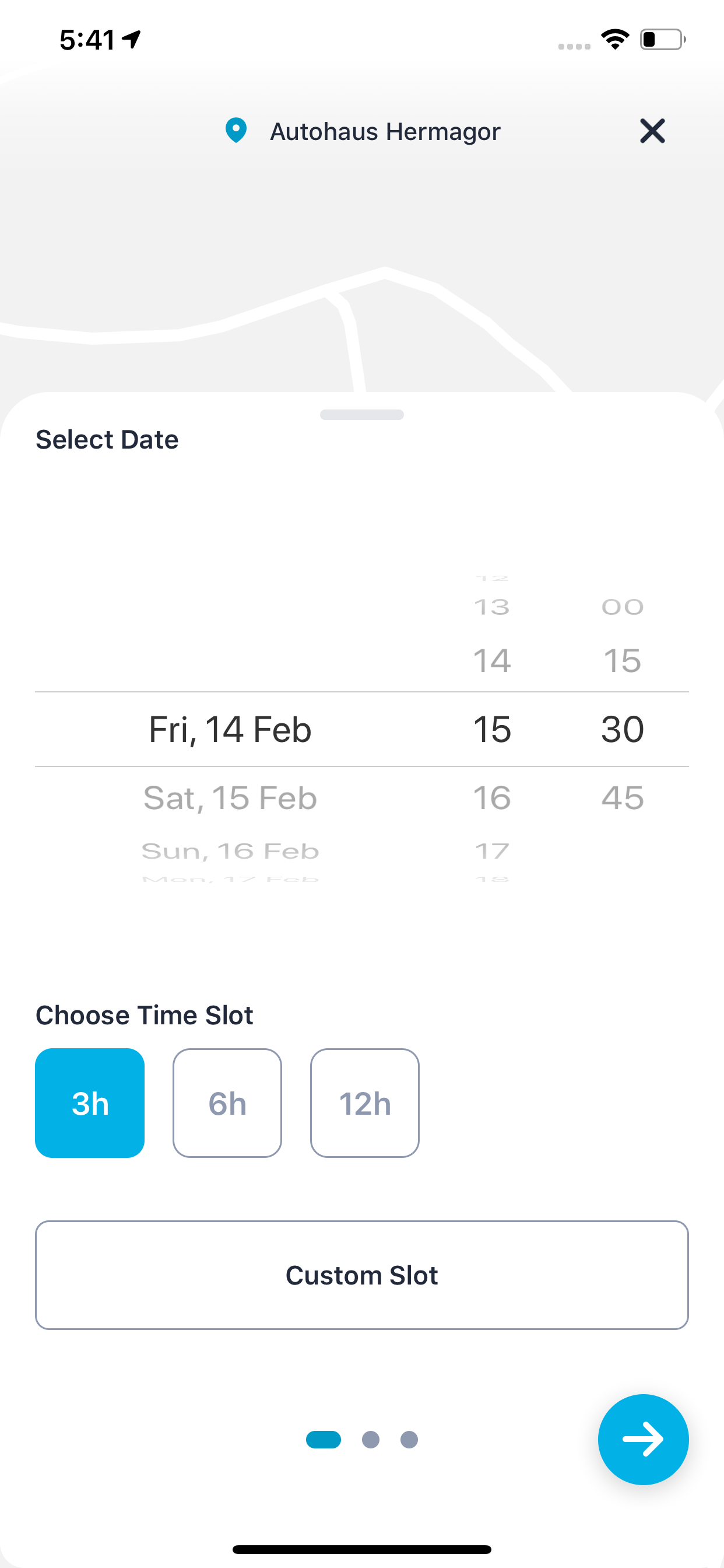The height and width of the screenshot is (1568, 724).
Task: Pick 45 in the minutes wheel
Action: click(623, 797)
